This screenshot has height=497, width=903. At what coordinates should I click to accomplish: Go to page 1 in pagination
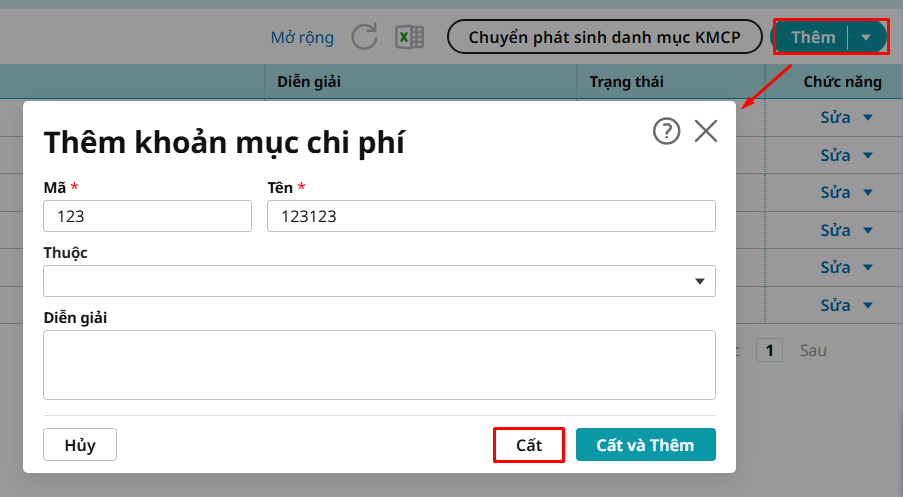tap(769, 351)
